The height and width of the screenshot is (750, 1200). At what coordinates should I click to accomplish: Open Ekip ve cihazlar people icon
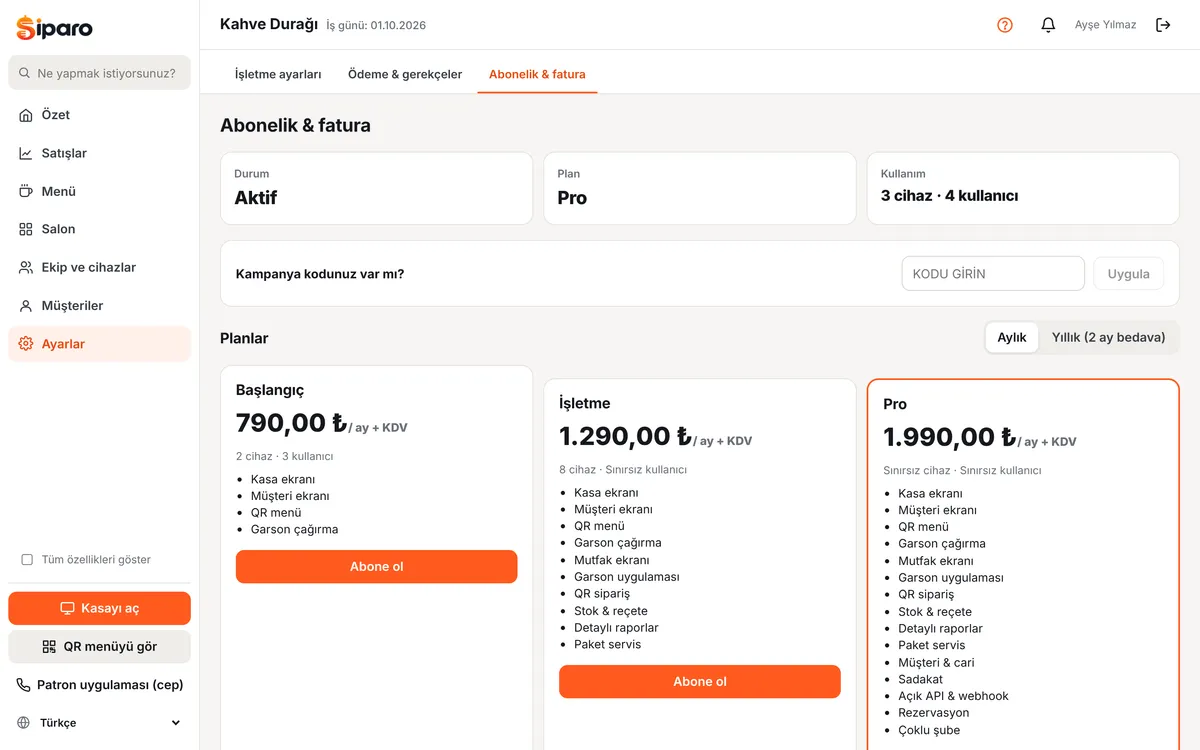(x=26, y=267)
